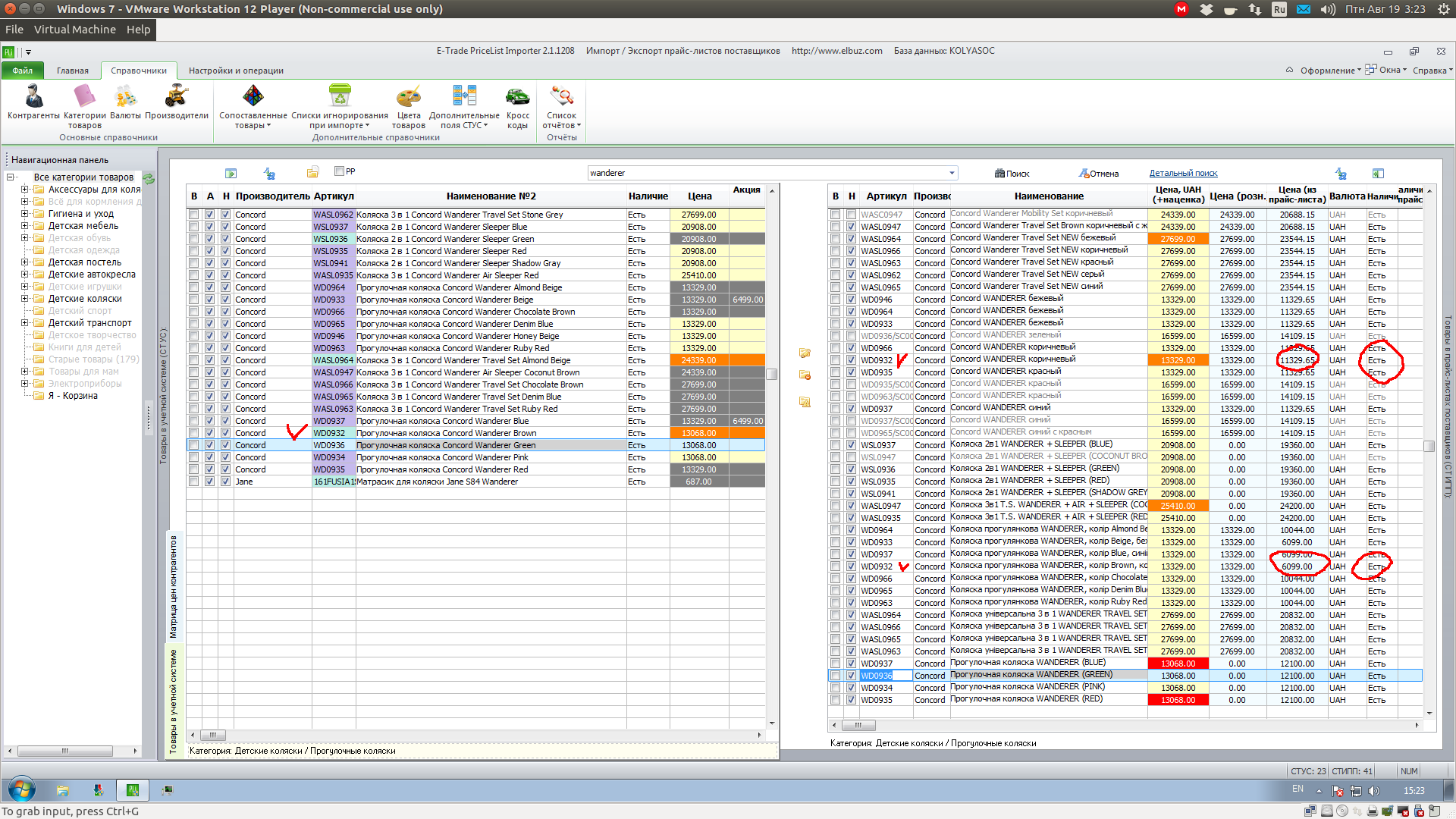Expand the Детский транспорт tree node
Image resolution: width=1456 pixels, height=819 pixels.
[24, 323]
